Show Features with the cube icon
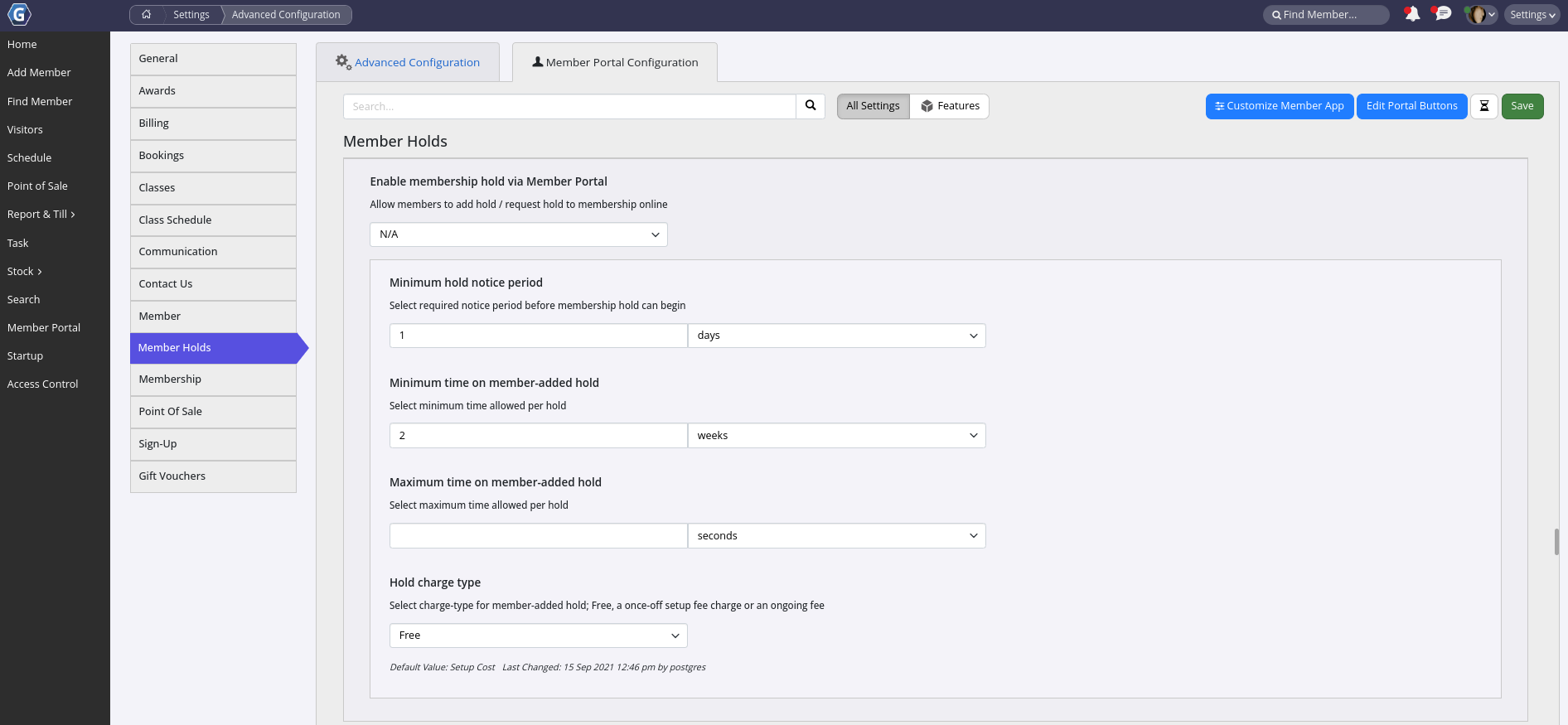 point(950,106)
